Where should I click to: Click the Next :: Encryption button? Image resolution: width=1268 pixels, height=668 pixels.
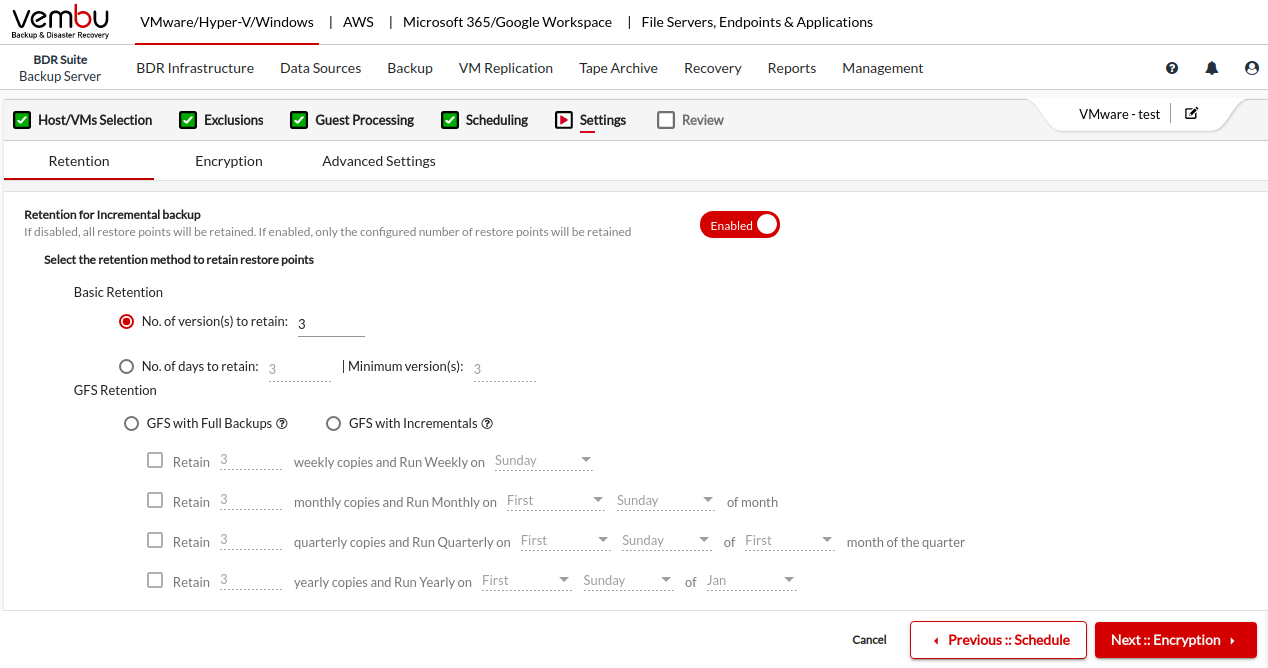(1175, 640)
